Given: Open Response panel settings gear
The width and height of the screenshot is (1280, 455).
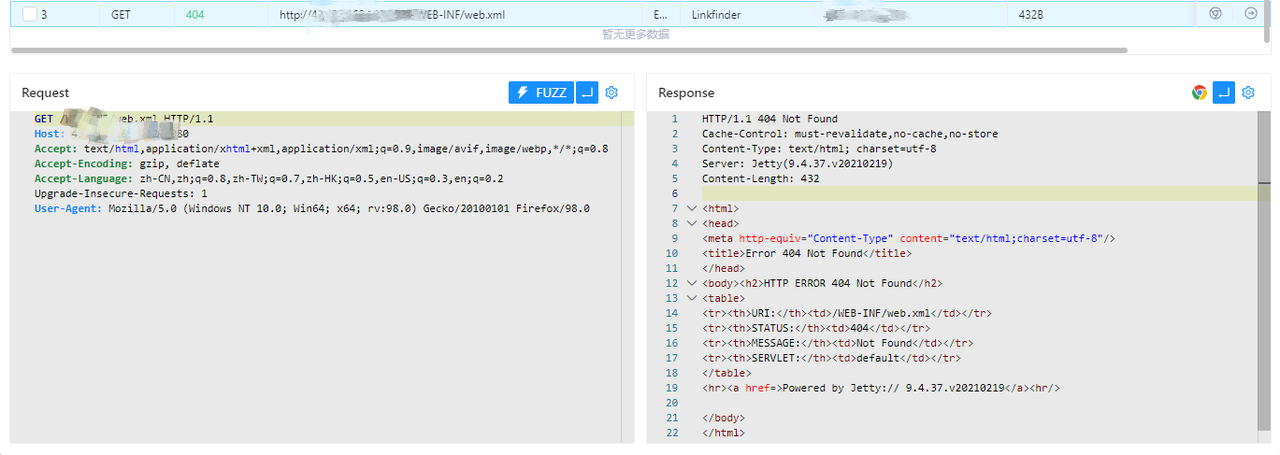Looking at the screenshot, I should [1248, 93].
